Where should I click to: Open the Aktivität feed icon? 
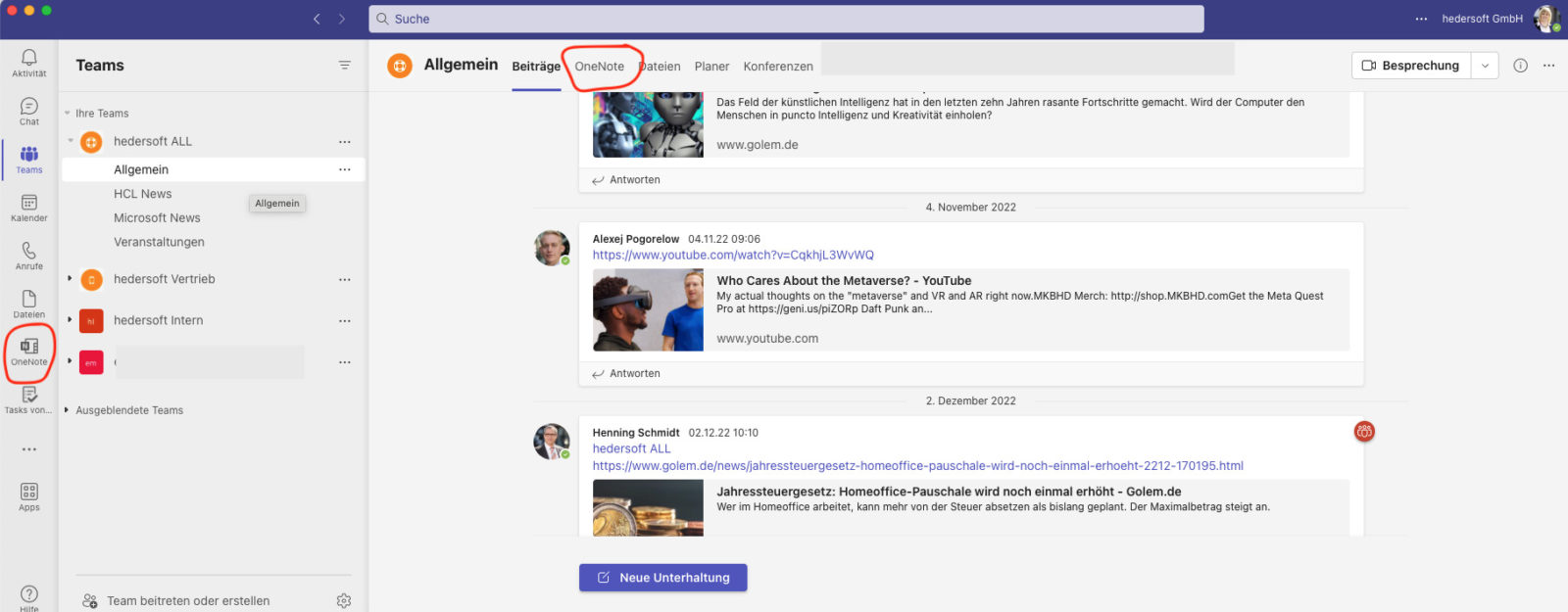(x=29, y=63)
